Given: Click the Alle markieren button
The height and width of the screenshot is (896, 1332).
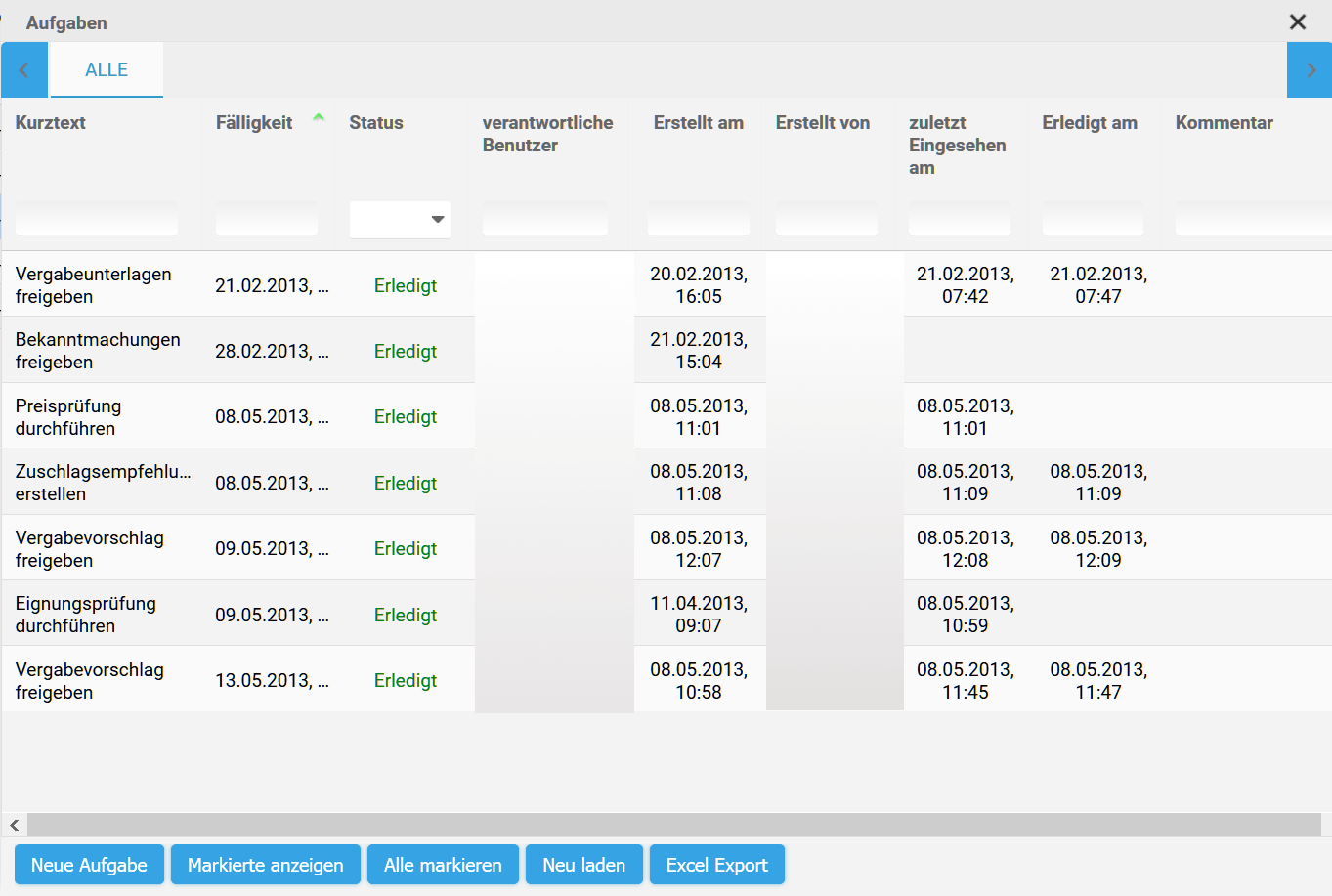Looking at the screenshot, I should point(443,865).
